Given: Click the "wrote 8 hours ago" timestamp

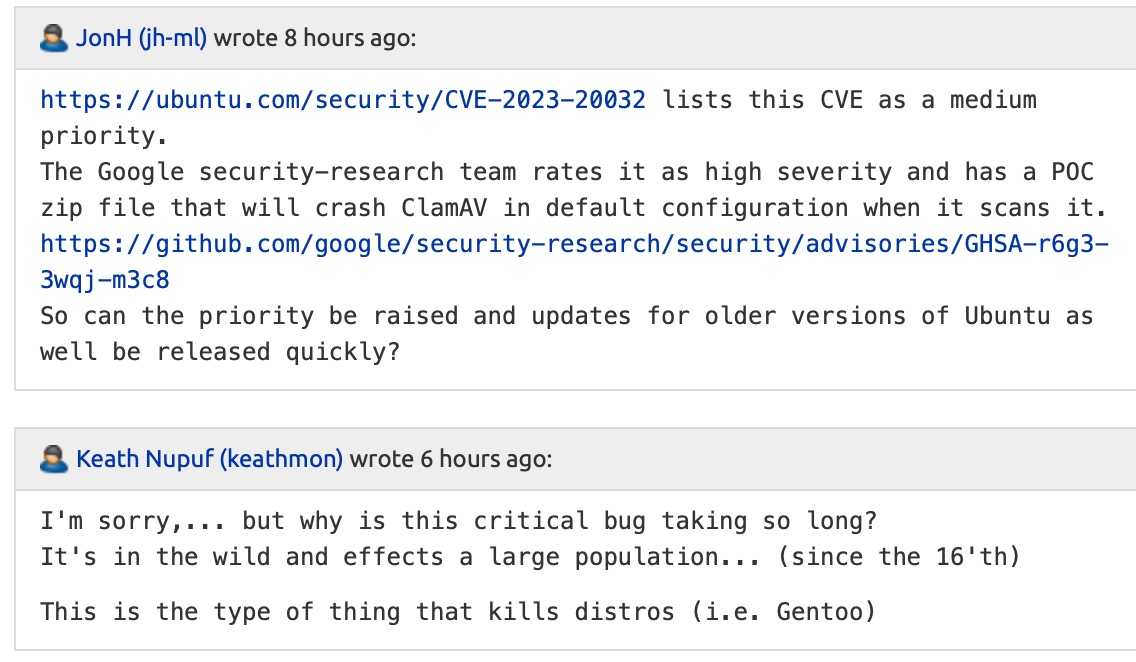Looking at the screenshot, I should (x=315, y=39).
